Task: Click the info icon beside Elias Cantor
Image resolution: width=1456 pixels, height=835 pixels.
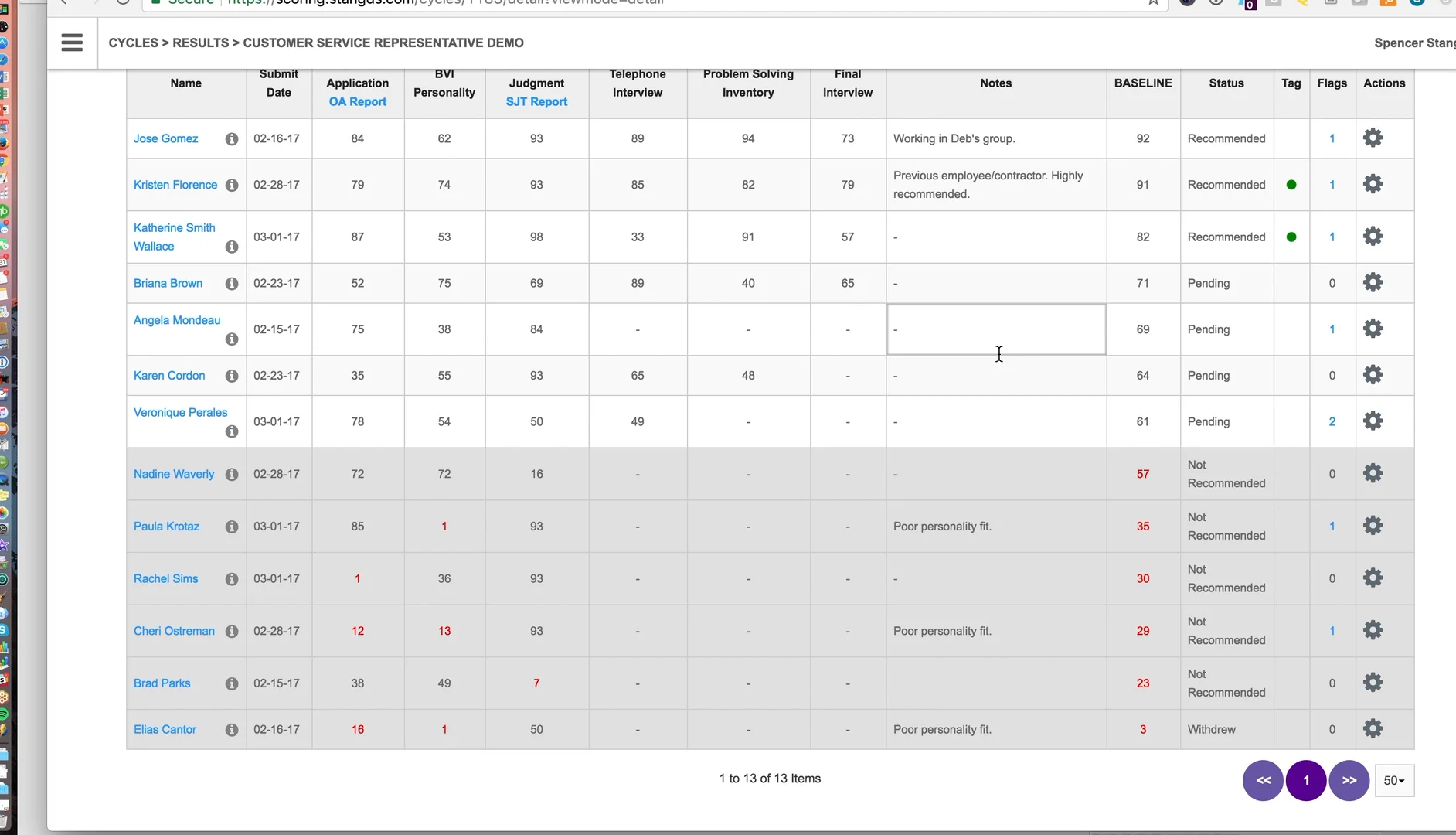Action: click(231, 730)
